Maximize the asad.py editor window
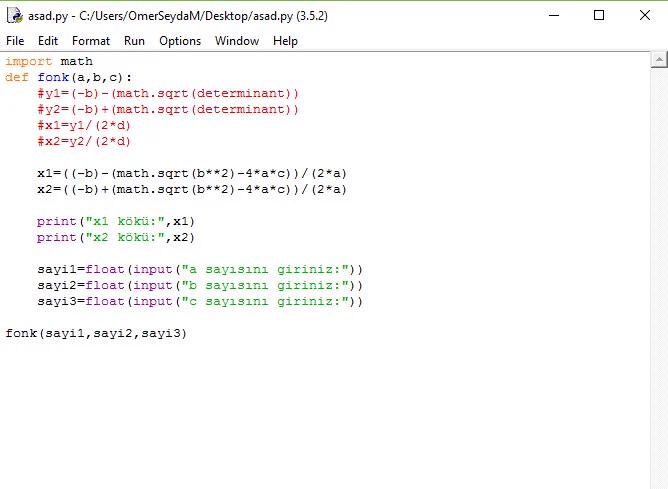The image size is (668, 489). pyautogui.click(x=599, y=16)
